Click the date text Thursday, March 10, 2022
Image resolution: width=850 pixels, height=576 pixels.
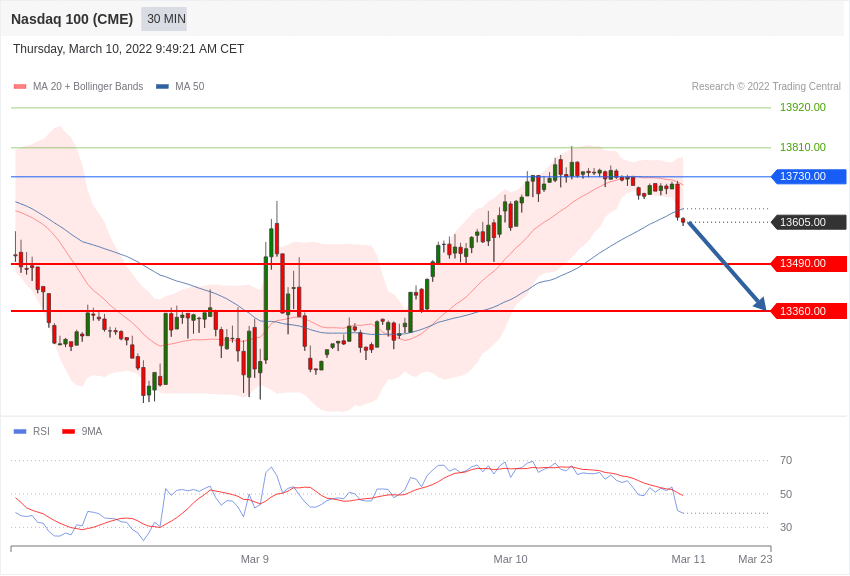tap(82, 49)
